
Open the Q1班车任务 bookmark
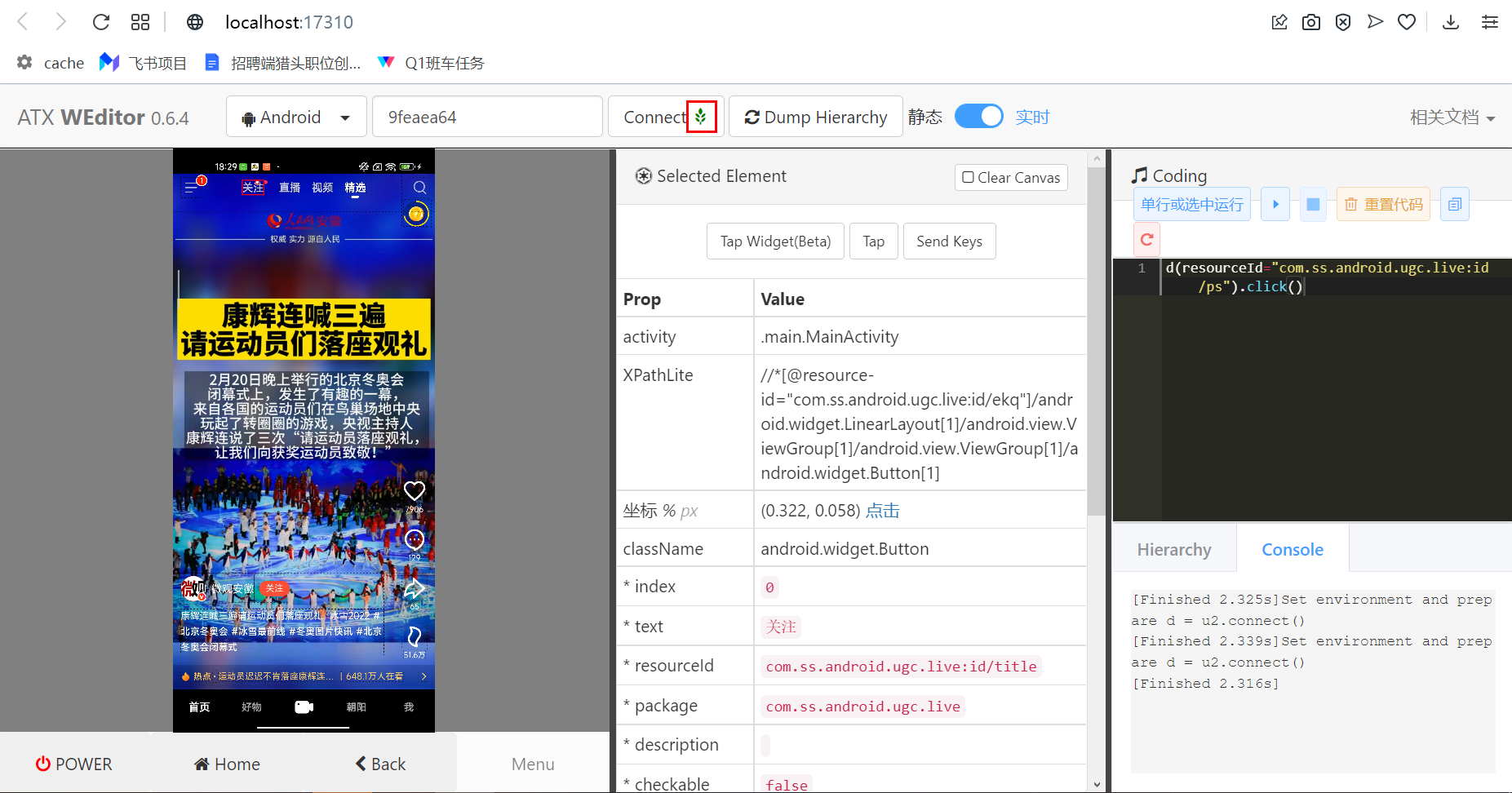click(432, 63)
